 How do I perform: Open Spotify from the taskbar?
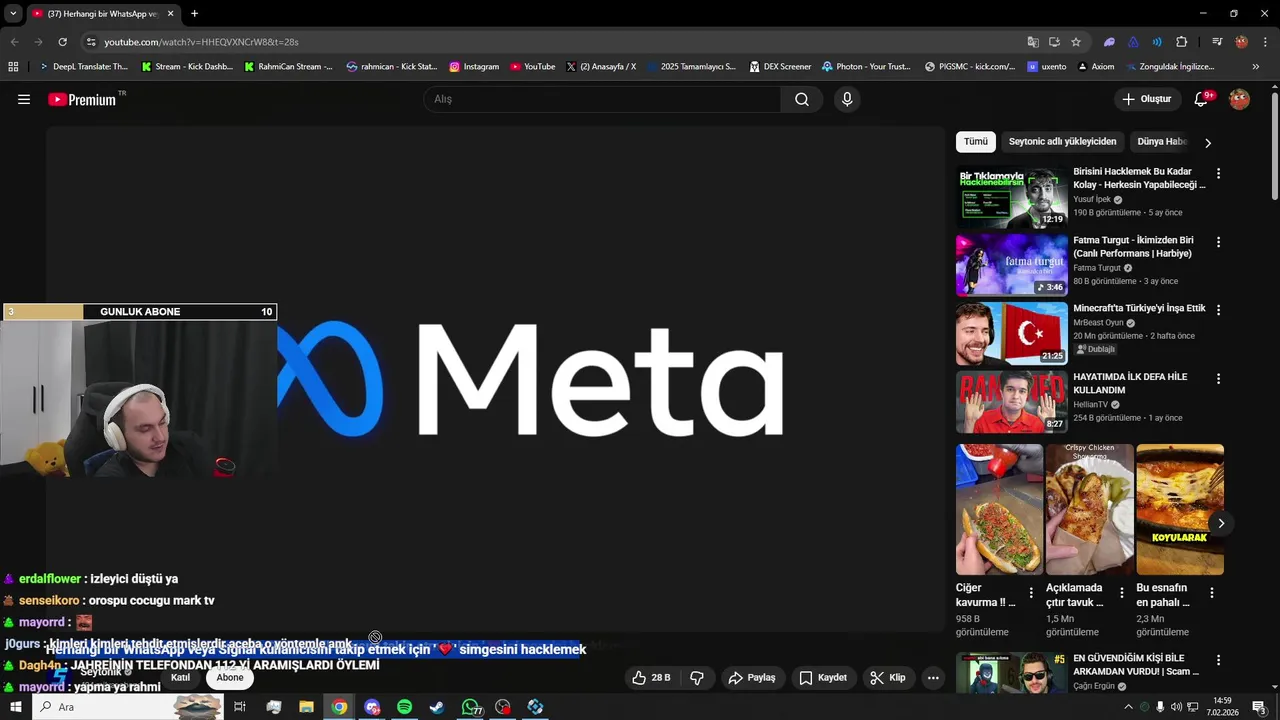point(404,707)
